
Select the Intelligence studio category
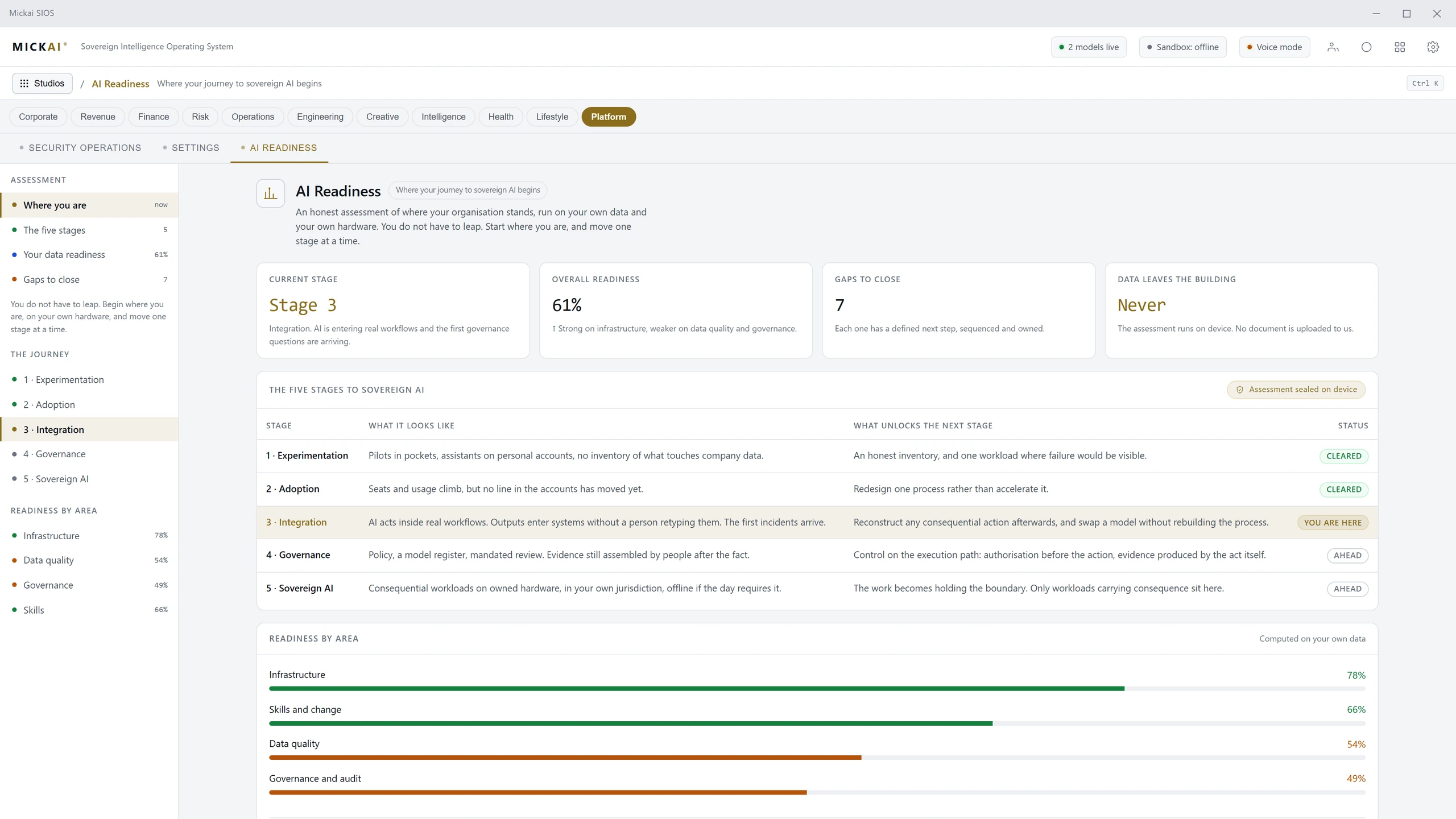click(444, 117)
